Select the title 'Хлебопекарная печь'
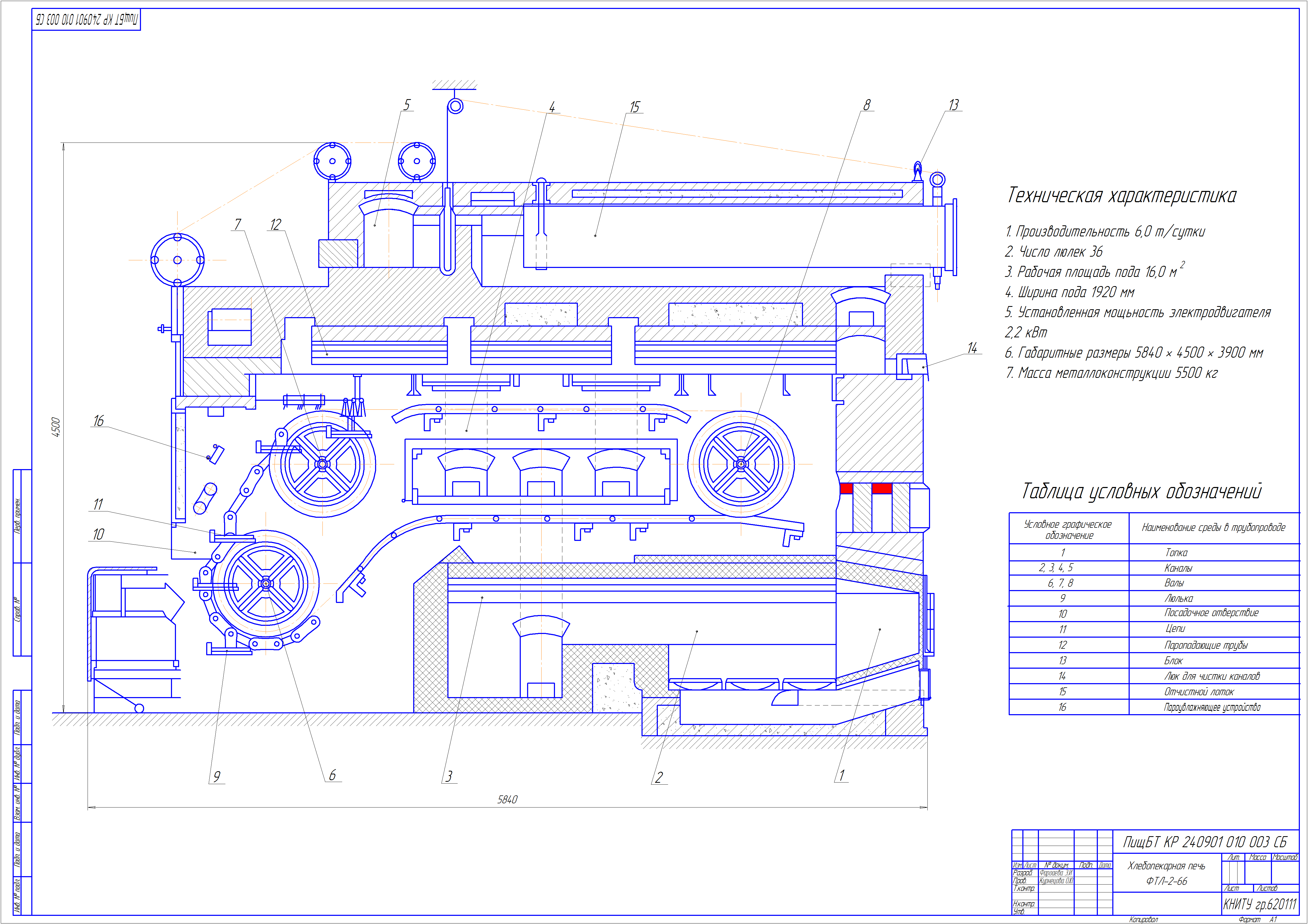This screenshot has width=1308, height=924. point(1166,866)
